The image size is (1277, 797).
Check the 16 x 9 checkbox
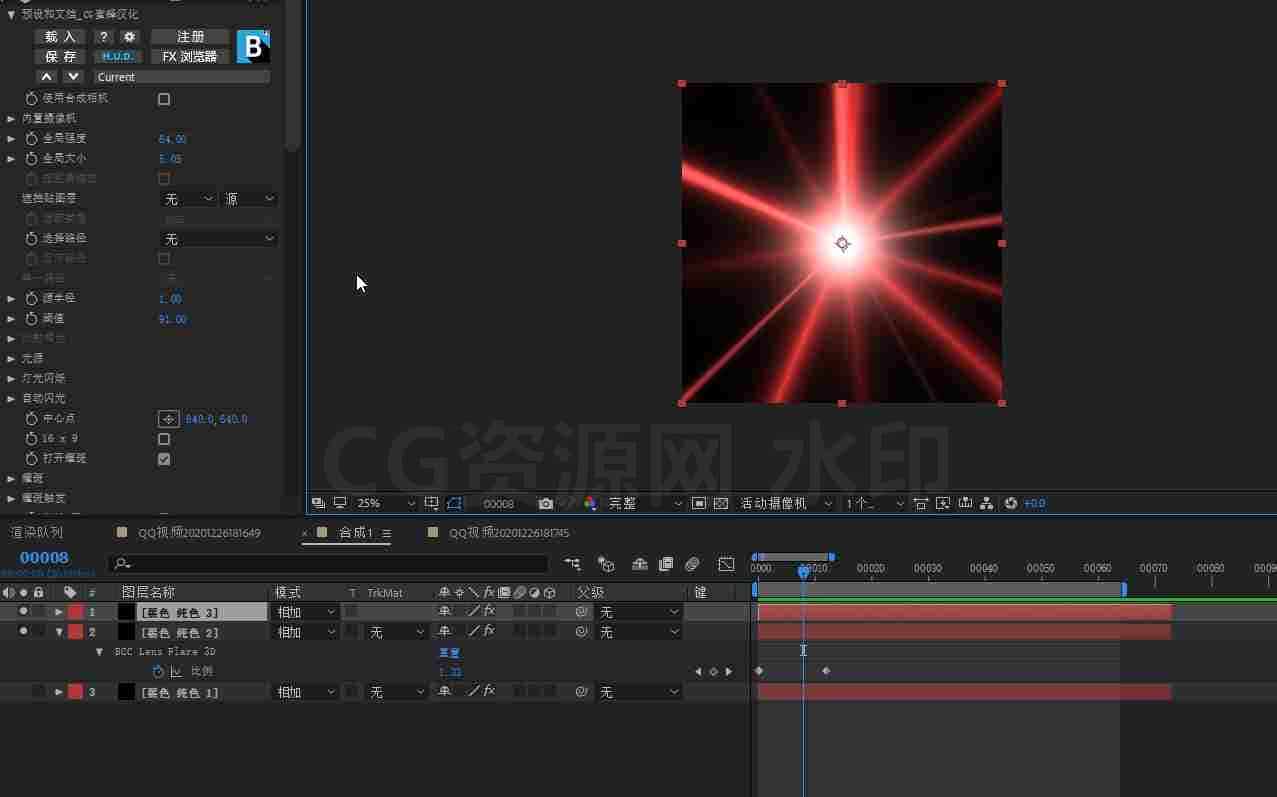coord(164,439)
